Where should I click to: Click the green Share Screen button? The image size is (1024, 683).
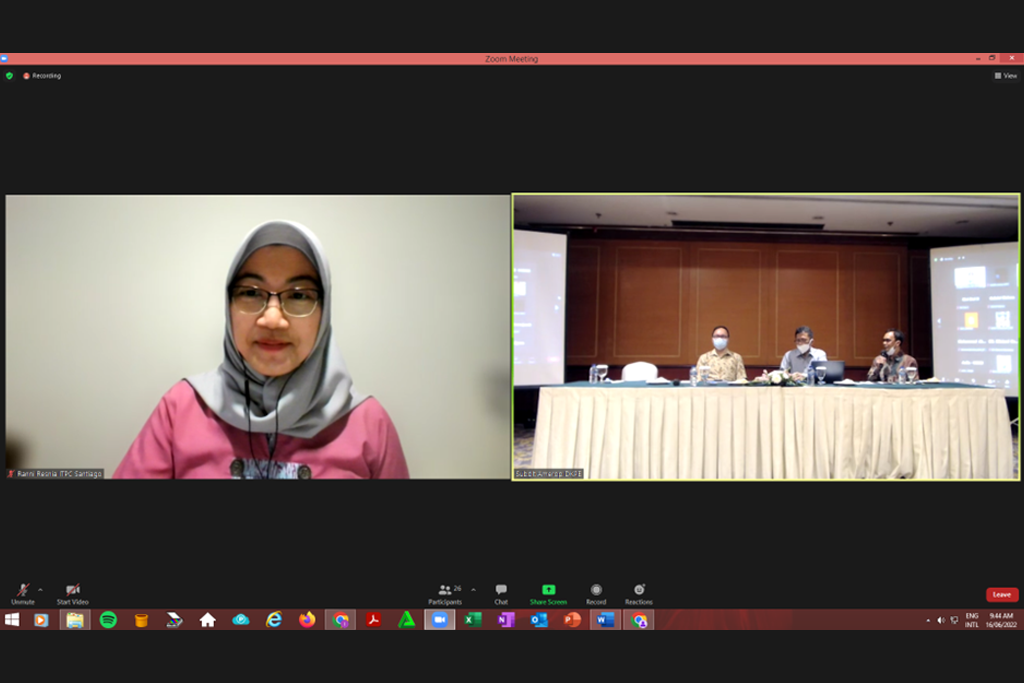pos(548,593)
